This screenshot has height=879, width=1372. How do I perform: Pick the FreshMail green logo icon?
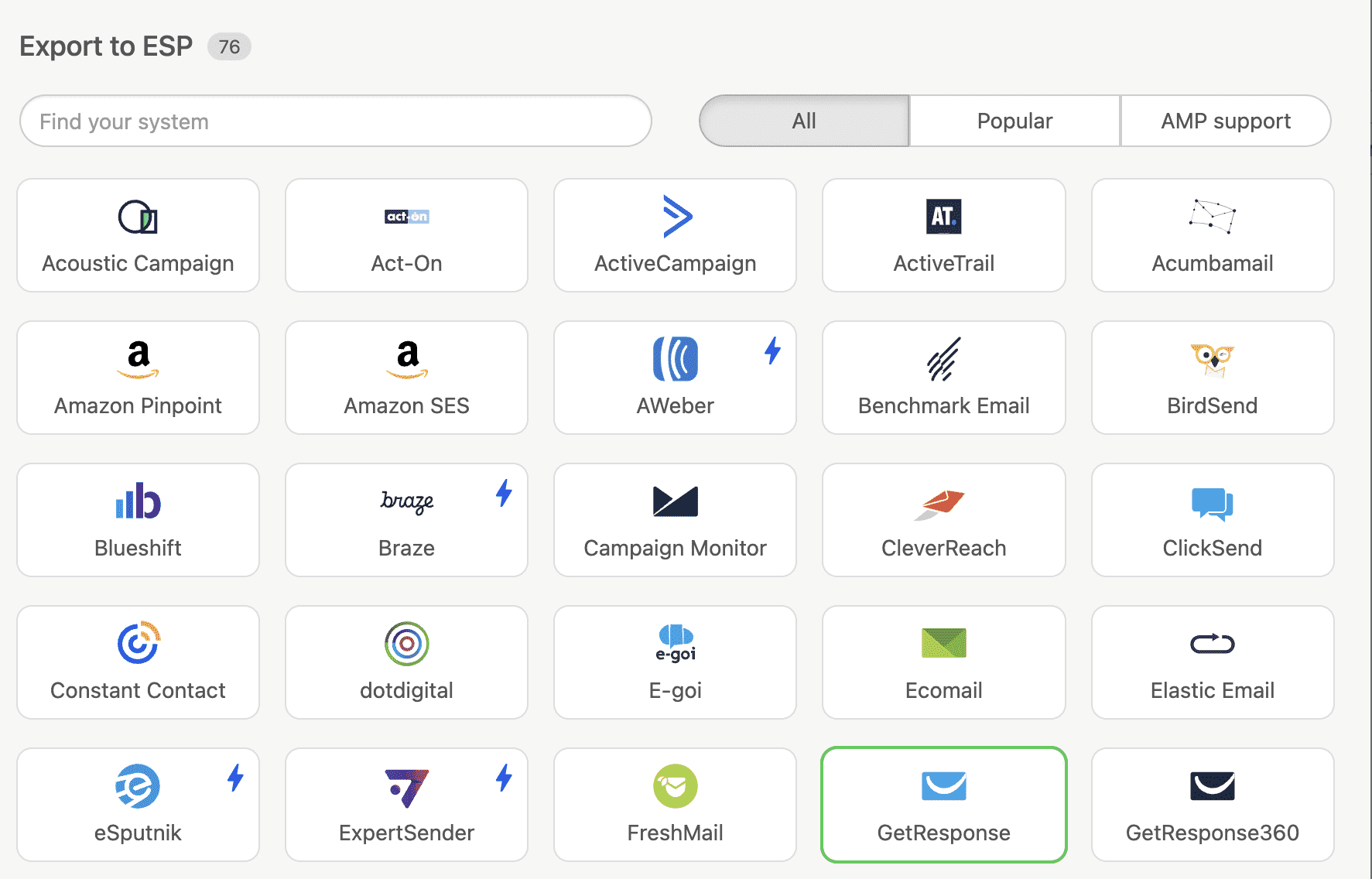click(x=675, y=786)
